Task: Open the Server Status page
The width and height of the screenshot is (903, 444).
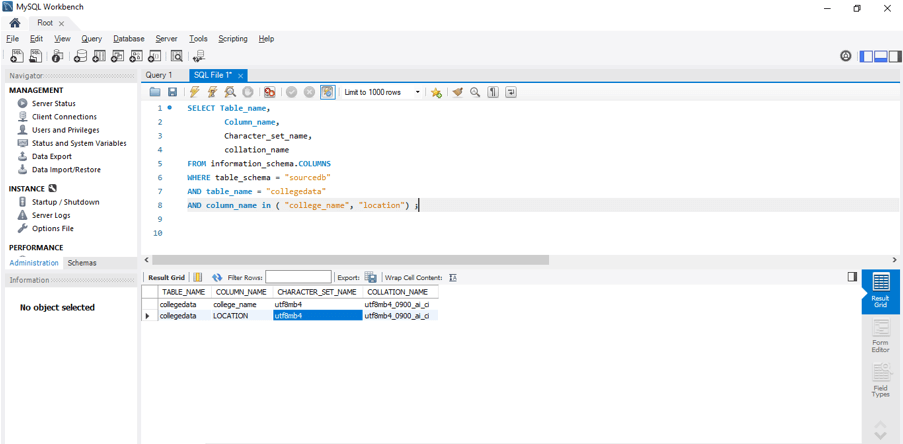Action: pos(53,104)
